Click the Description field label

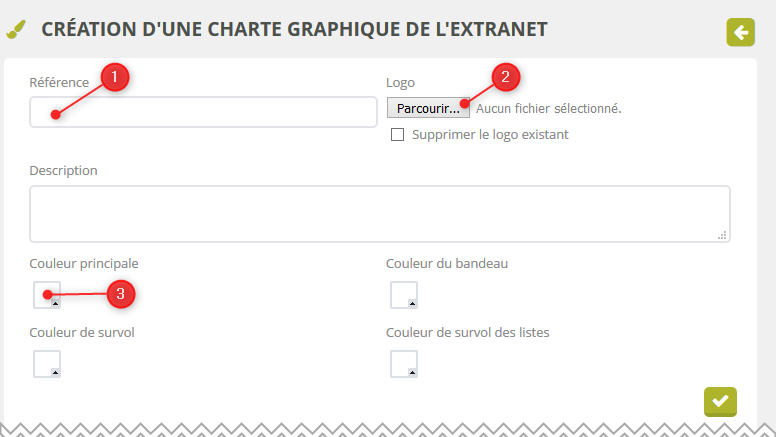click(x=64, y=170)
